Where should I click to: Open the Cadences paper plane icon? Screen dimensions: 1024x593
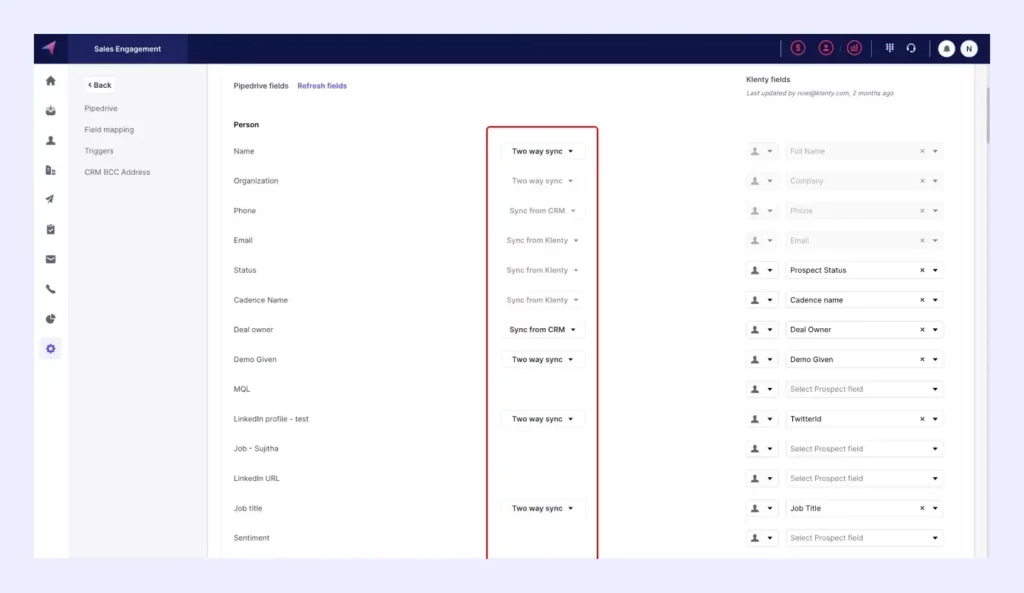coord(50,199)
